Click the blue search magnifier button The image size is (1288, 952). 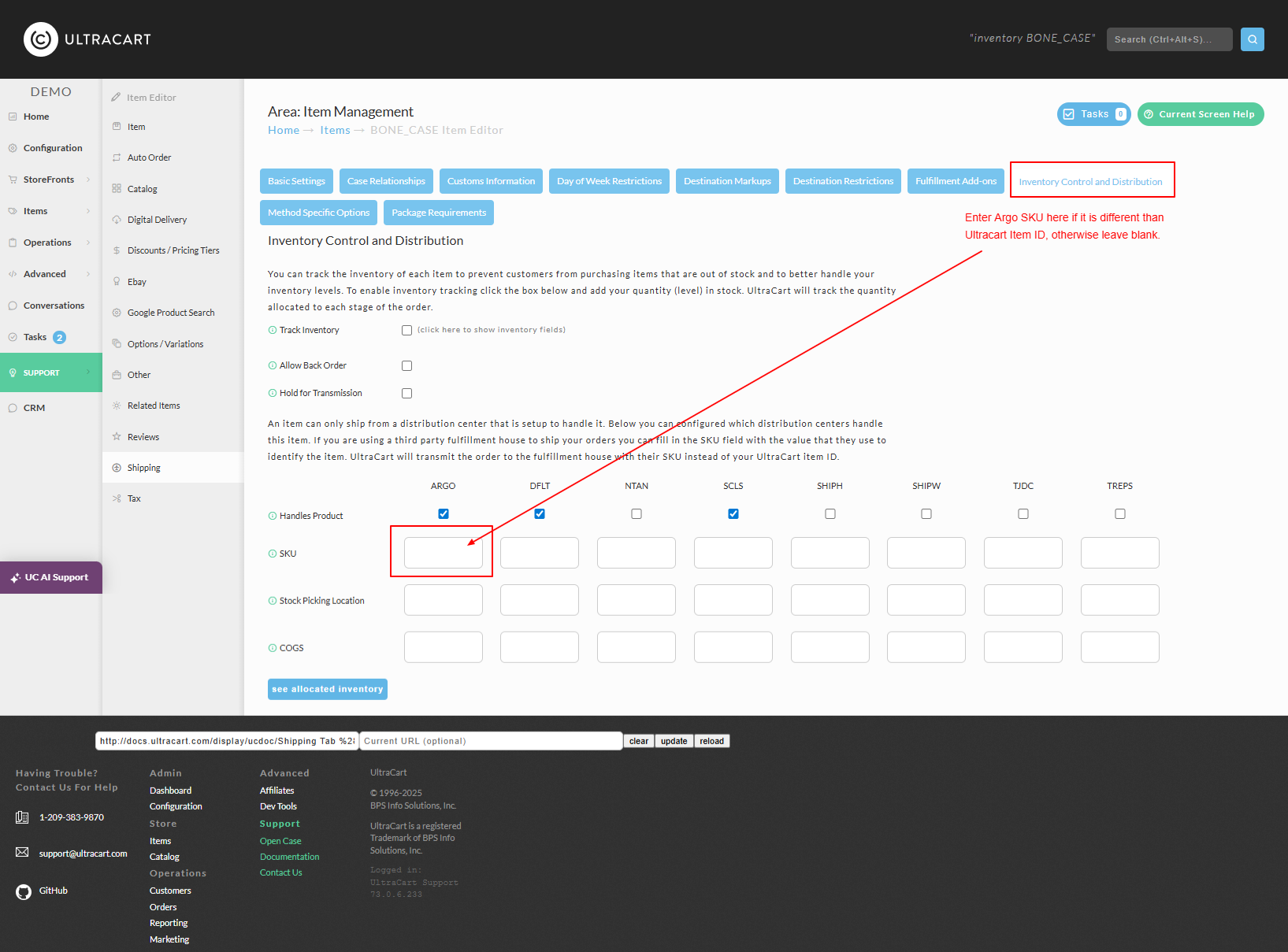pyautogui.click(x=1252, y=39)
